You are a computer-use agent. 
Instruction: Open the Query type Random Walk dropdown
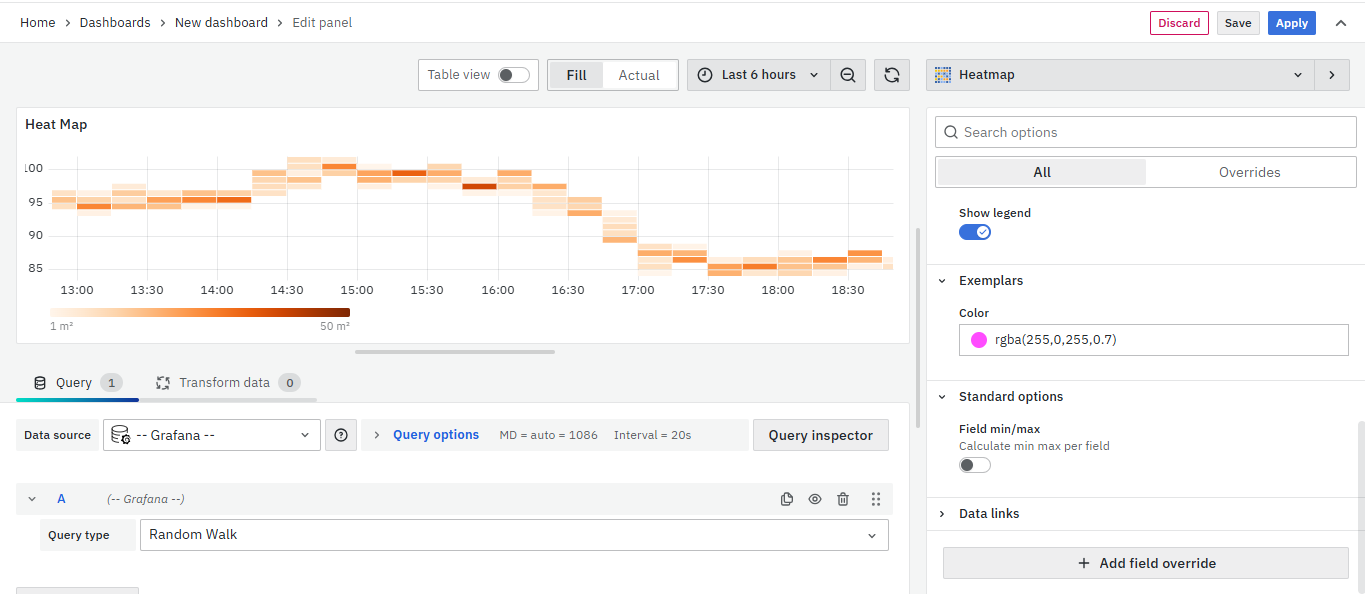(513, 535)
